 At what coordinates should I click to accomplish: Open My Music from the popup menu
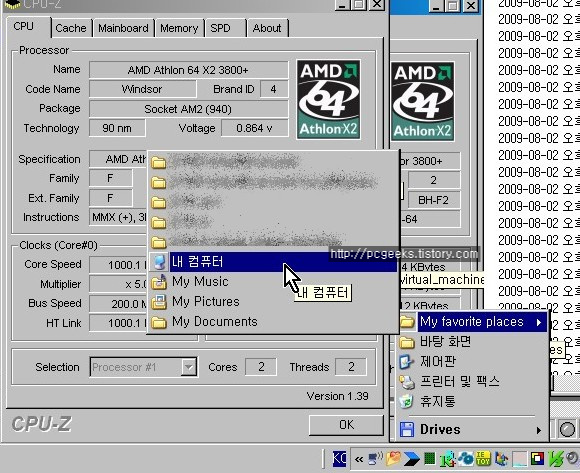[x=273, y=282]
